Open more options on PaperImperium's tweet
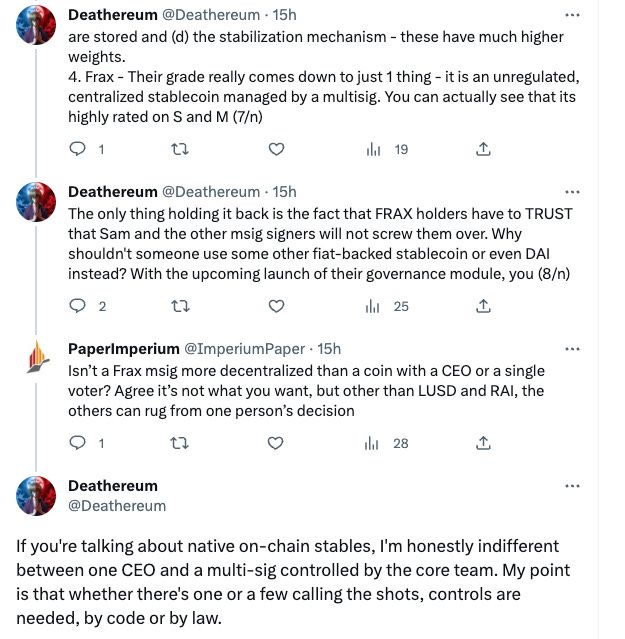 (x=572, y=349)
